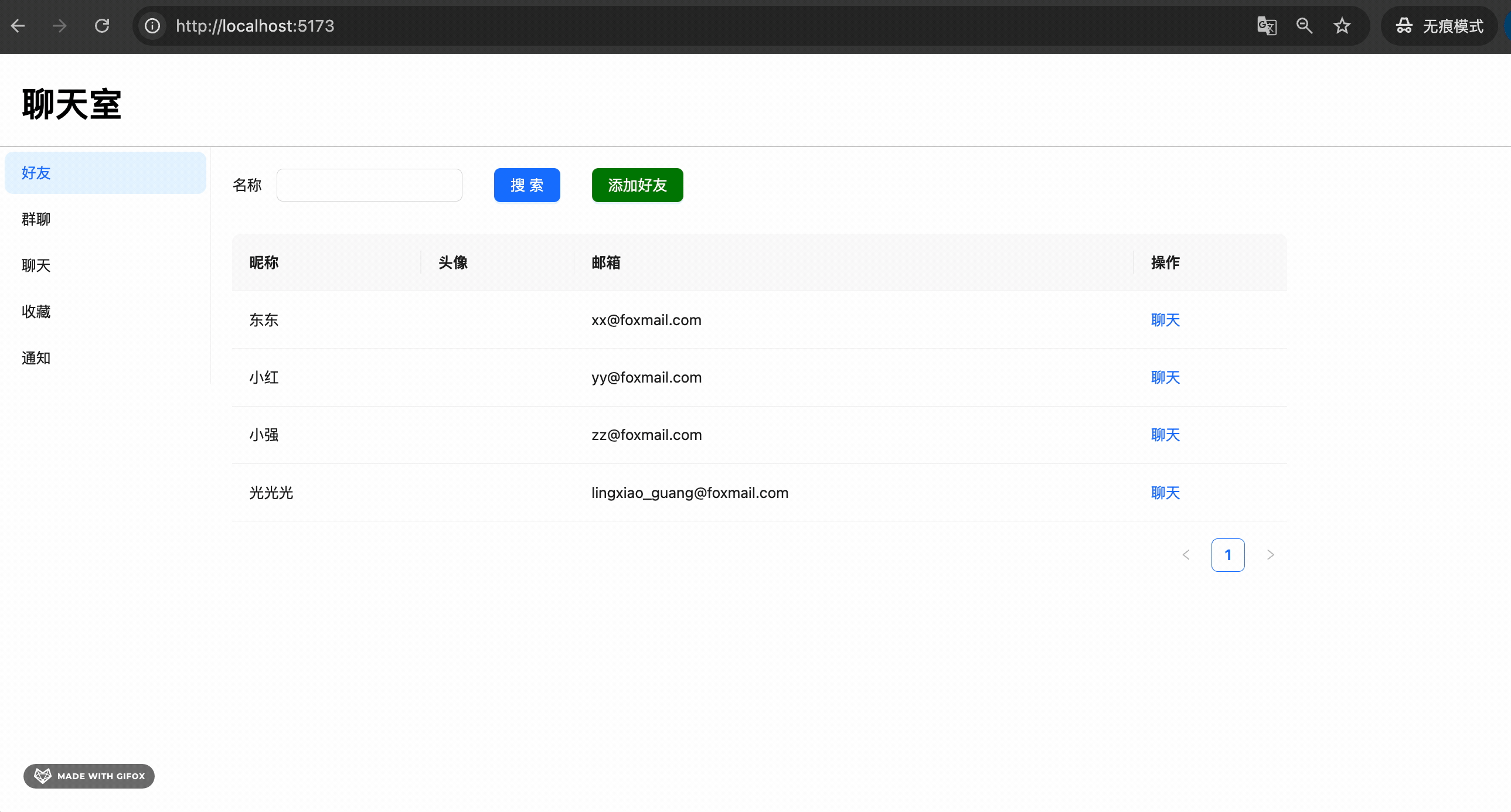This screenshot has width=1511, height=812.
Task: Click the browser forward arrow
Action: pos(59,26)
